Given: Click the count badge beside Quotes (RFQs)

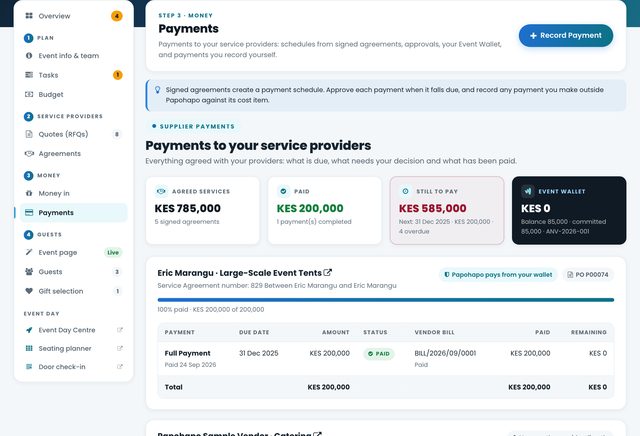Looking at the screenshot, I should 117,134.
